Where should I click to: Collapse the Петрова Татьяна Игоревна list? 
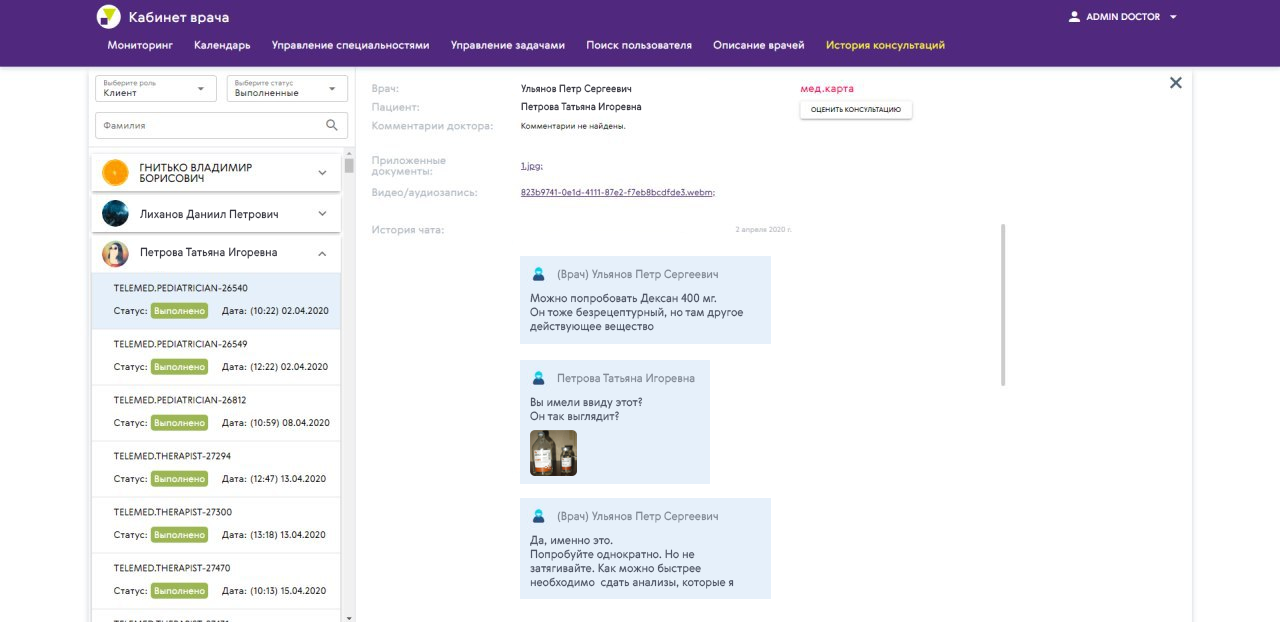(x=322, y=254)
